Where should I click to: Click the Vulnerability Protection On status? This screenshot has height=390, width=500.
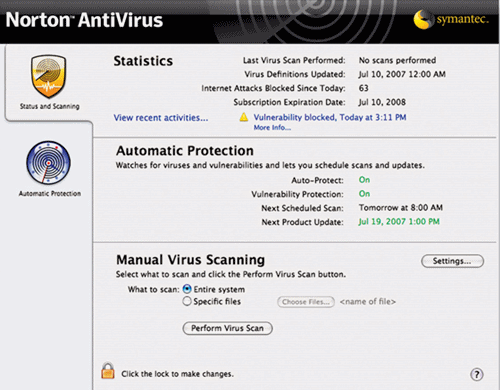[364, 194]
